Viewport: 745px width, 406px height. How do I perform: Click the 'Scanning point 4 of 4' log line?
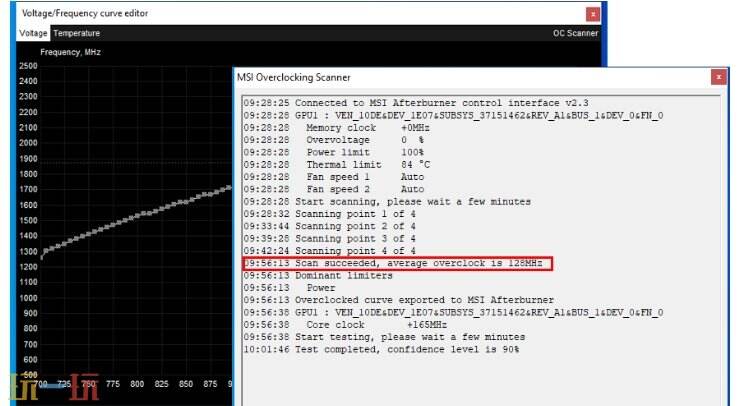point(329,251)
